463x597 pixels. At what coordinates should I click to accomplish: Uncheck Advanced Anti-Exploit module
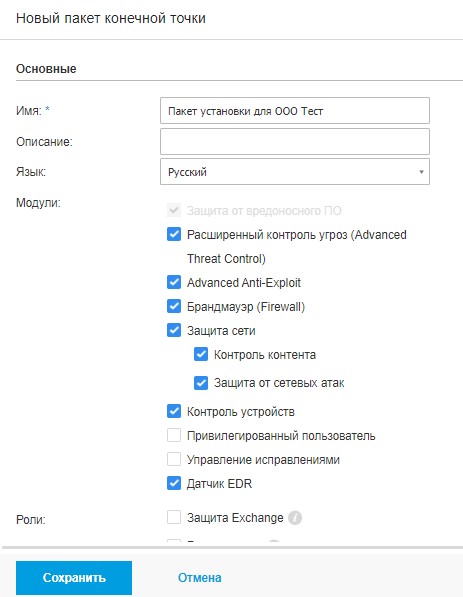[174, 283]
